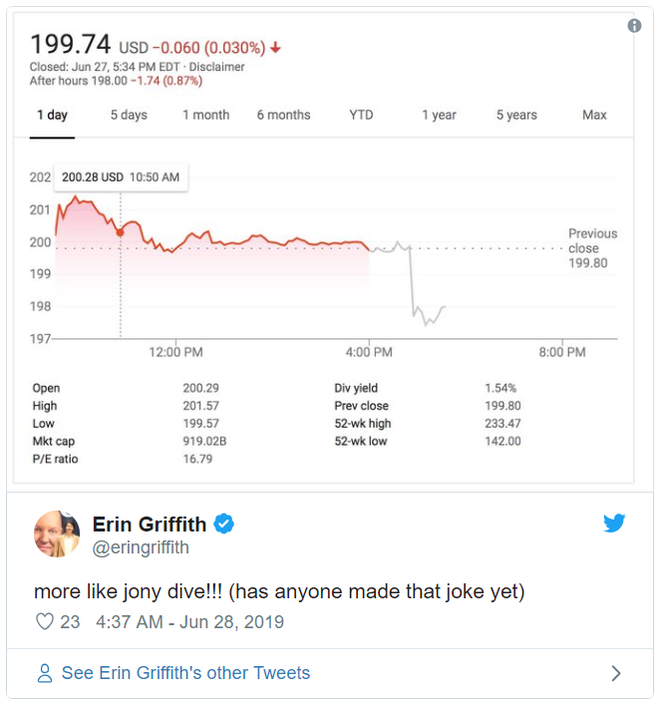Switch to the 1 year tab

pos(439,115)
